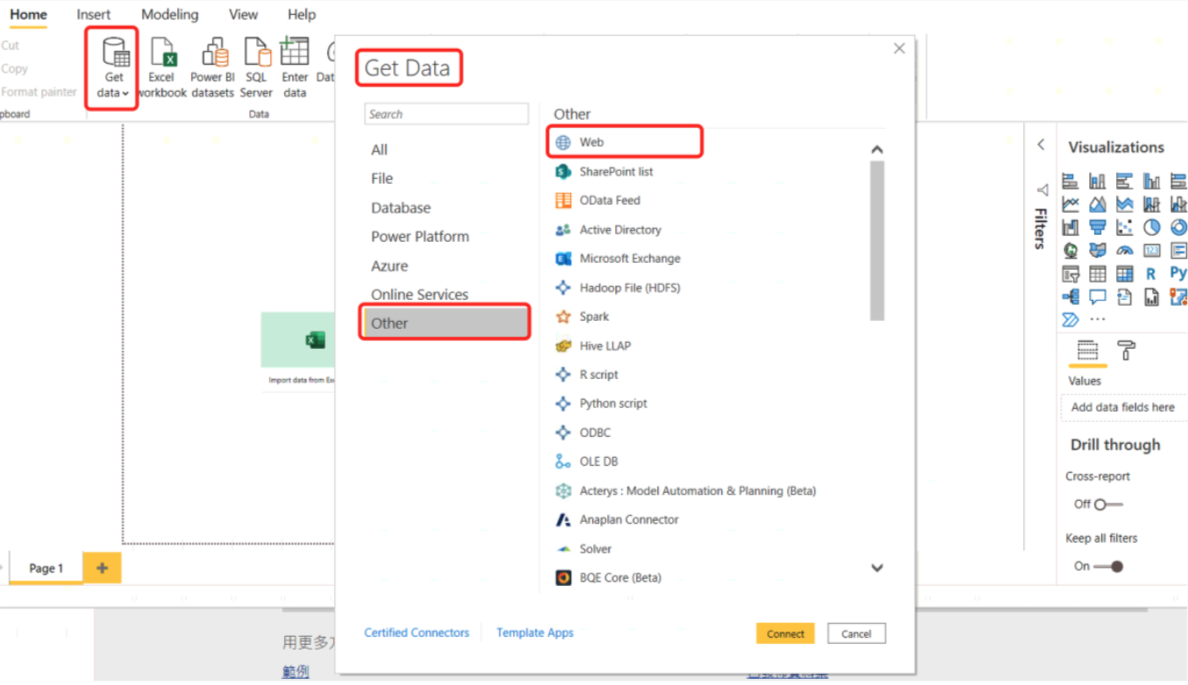Select the Line chart visual
This screenshot has width=1188, height=685.
coord(1070,205)
